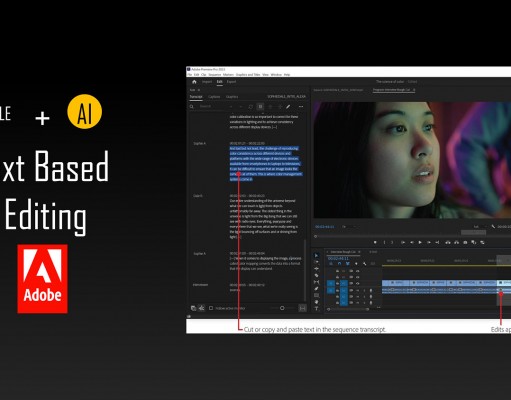The height and width of the screenshot is (400, 511).
Task: Switch to the Import workspace tab
Action: [x=207, y=82]
